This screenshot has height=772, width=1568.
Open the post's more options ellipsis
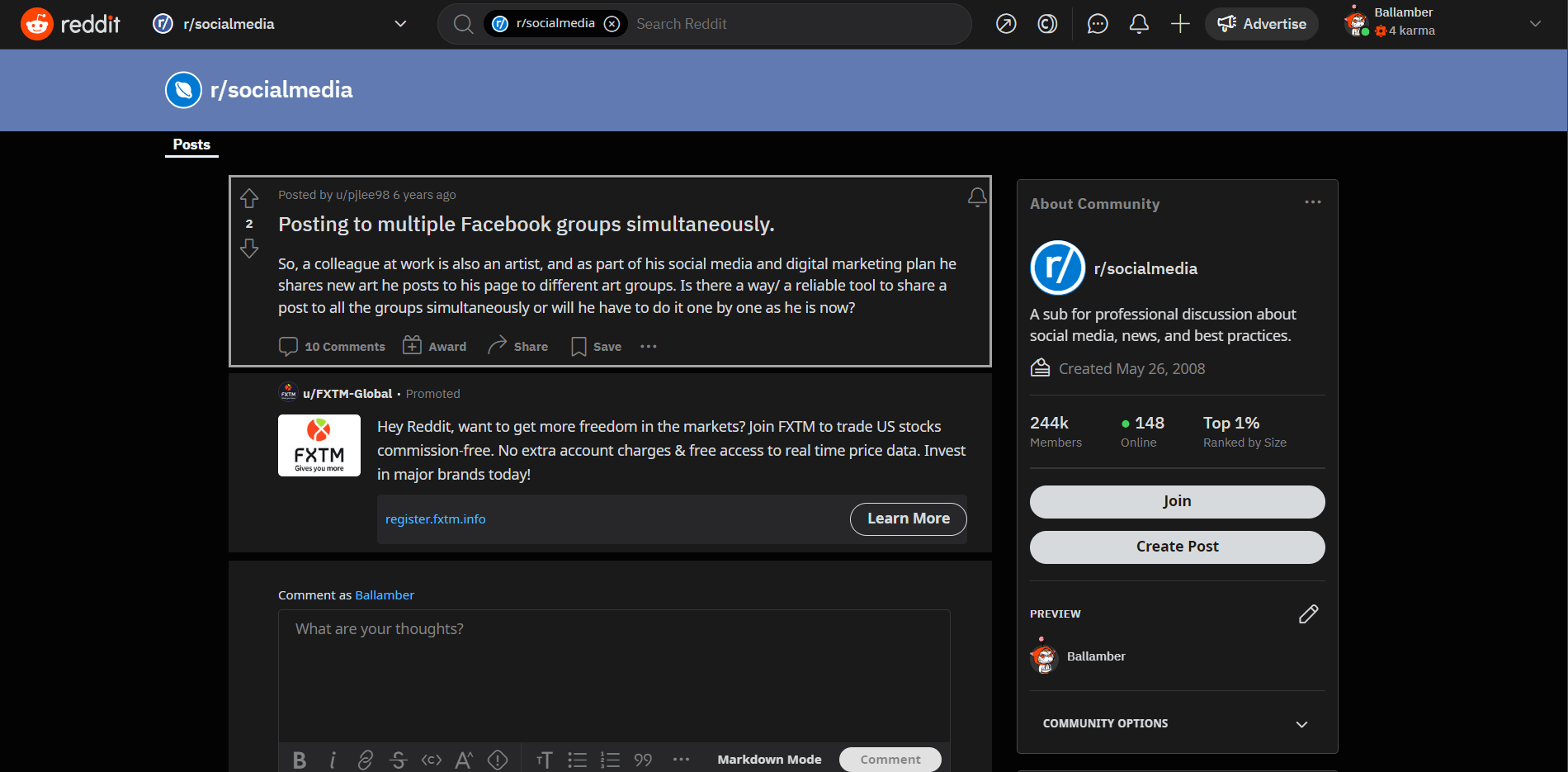coord(649,347)
